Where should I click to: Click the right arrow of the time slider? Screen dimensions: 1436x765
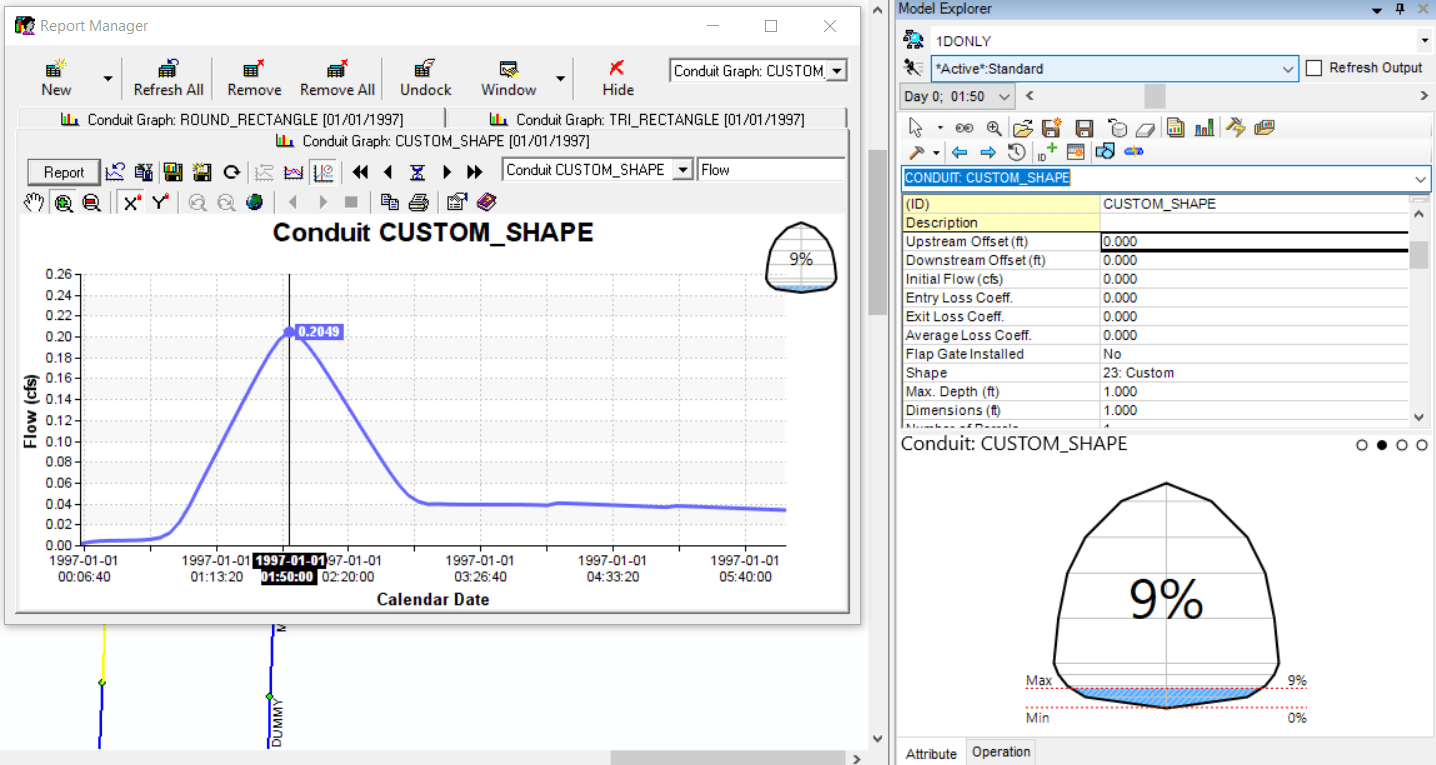[1424, 96]
